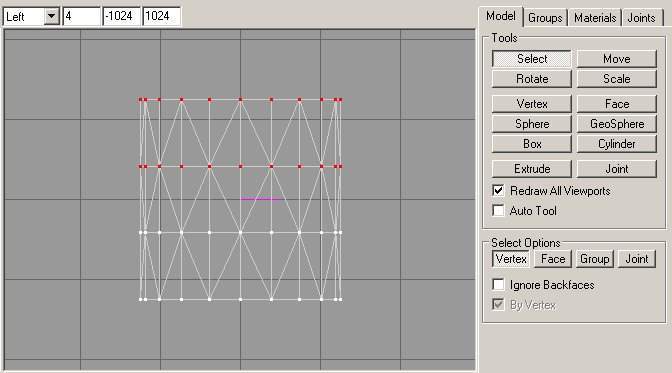This screenshot has width=672, height=373.
Task: Disable Redraw All Viewports checkbox
Action: [498, 190]
